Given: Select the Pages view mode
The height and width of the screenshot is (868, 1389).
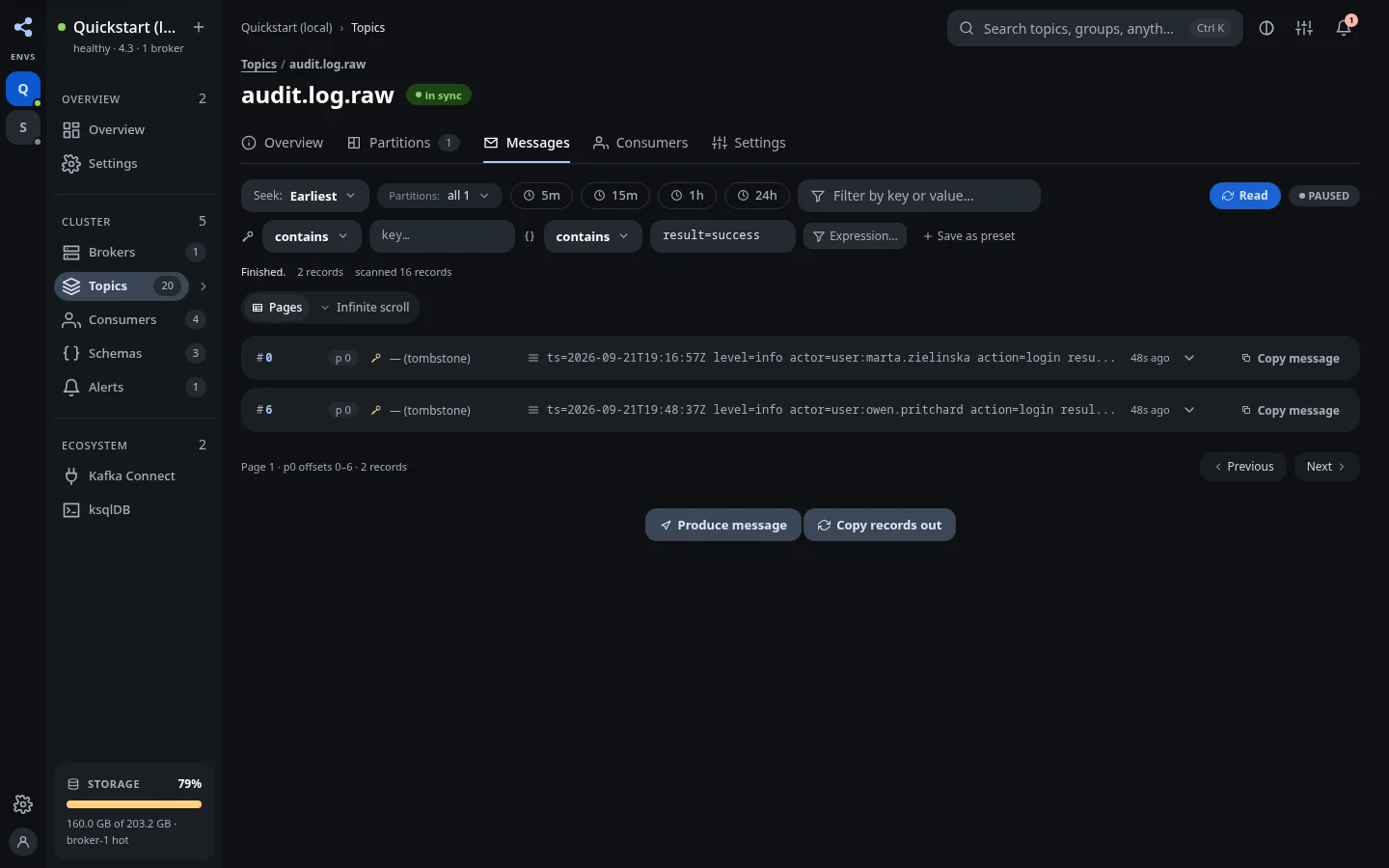Looking at the screenshot, I should point(277,308).
